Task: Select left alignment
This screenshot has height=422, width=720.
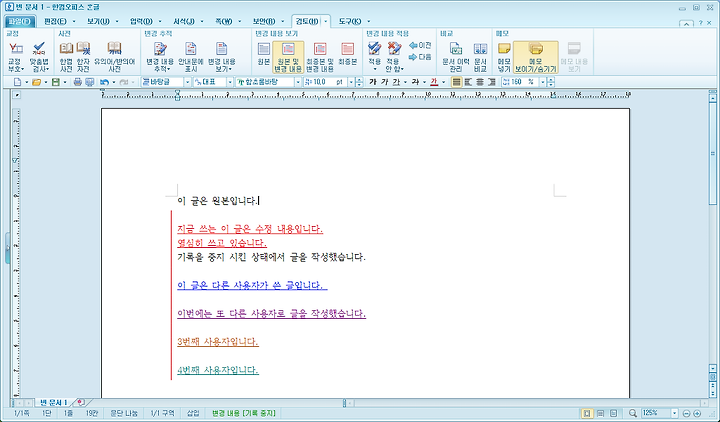Action: (x=468, y=82)
